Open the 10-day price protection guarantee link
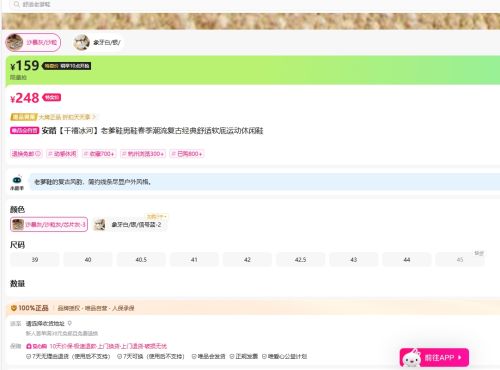This screenshot has width=500, height=370. click(96, 346)
